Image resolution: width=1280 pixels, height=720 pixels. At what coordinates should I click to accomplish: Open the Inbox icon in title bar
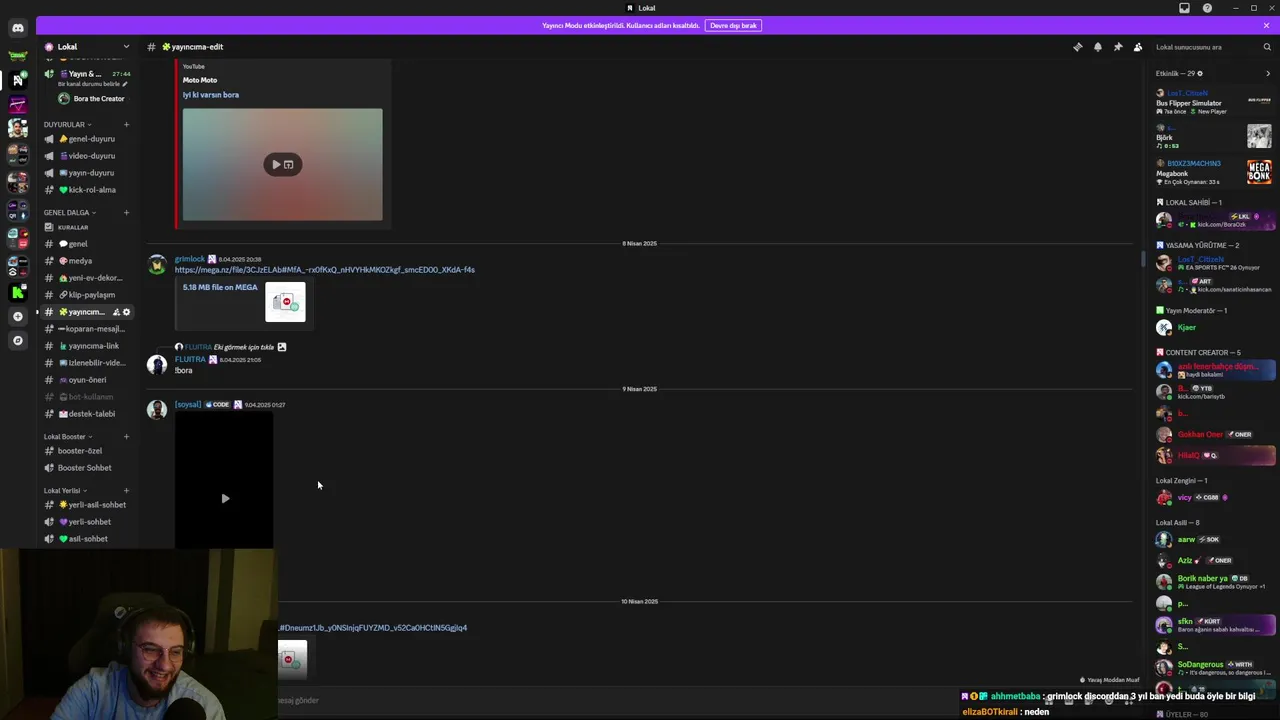point(1184,8)
